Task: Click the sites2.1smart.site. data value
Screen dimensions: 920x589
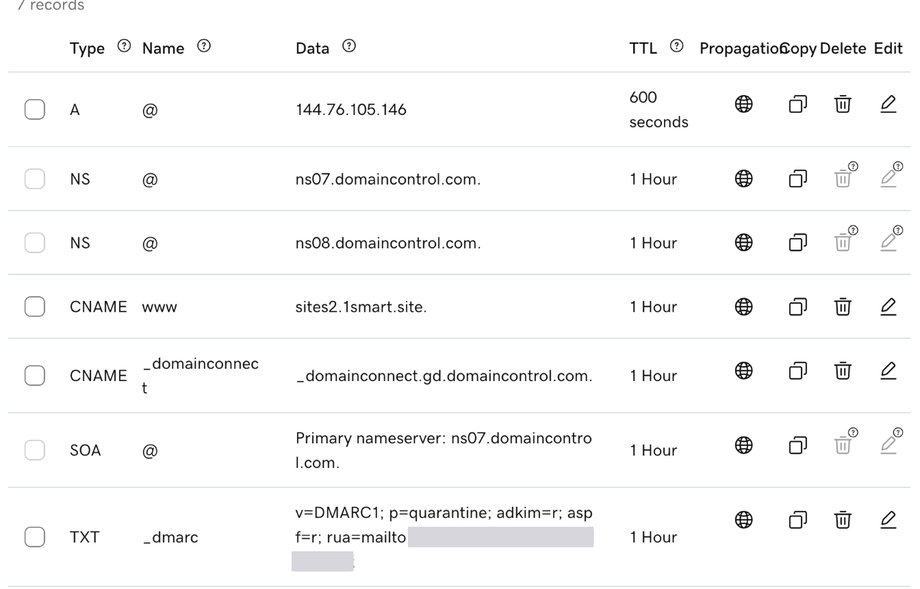Action: tap(361, 307)
